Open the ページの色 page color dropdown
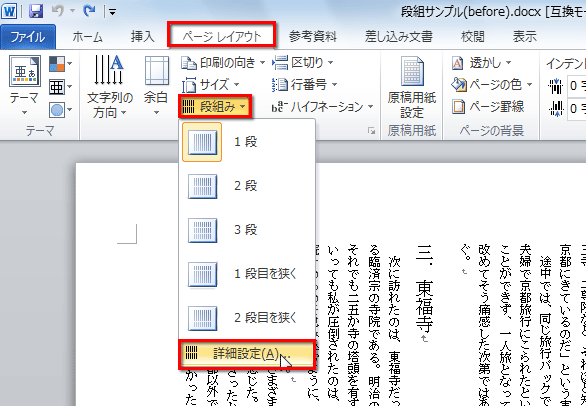Screen dimensions: 586x406 point(491,85)
